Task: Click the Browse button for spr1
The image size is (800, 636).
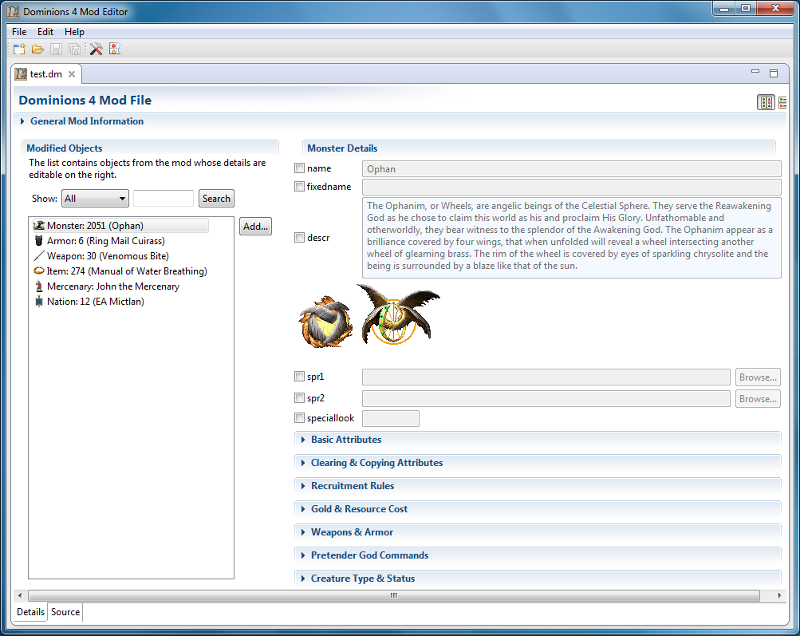Action: click(x=758, y=377)
